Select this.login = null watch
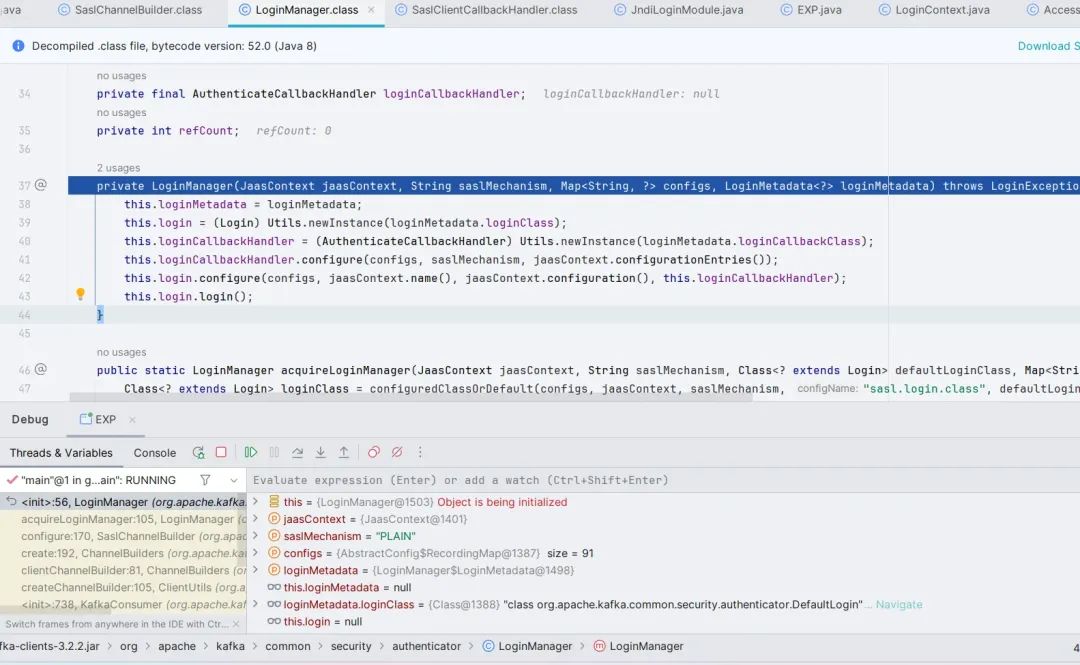1080x665 pixels. pos(314,622)
